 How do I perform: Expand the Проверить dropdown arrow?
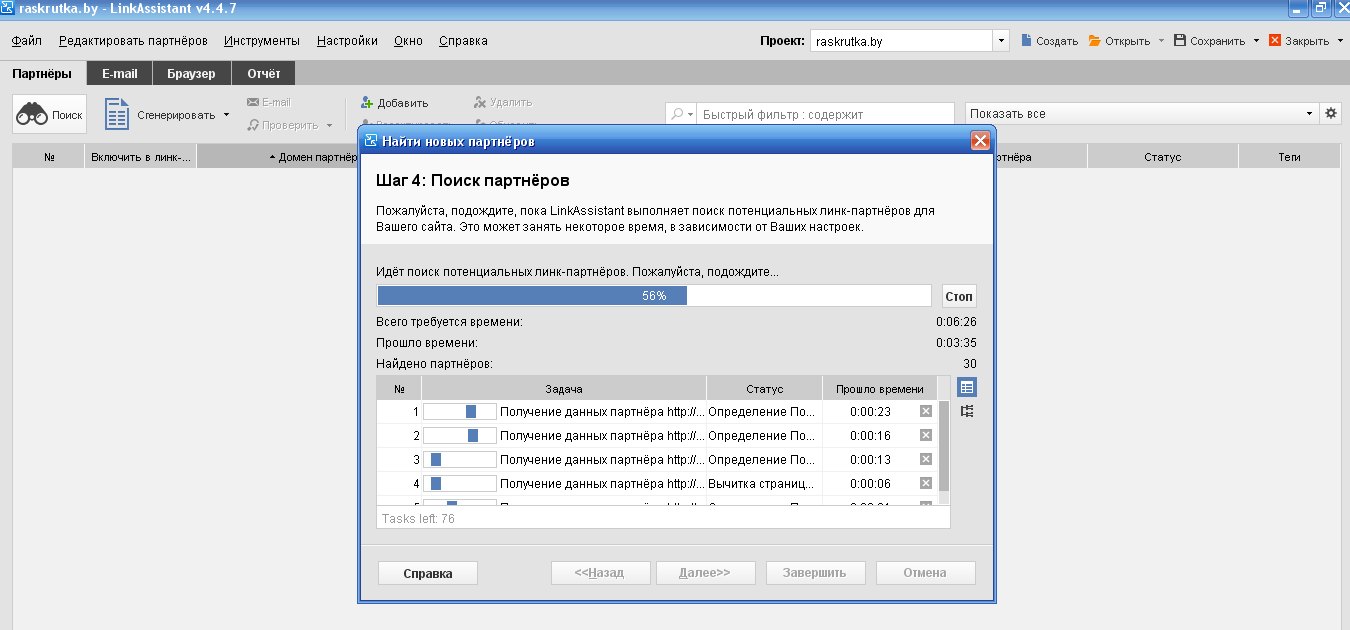point(329,126)
